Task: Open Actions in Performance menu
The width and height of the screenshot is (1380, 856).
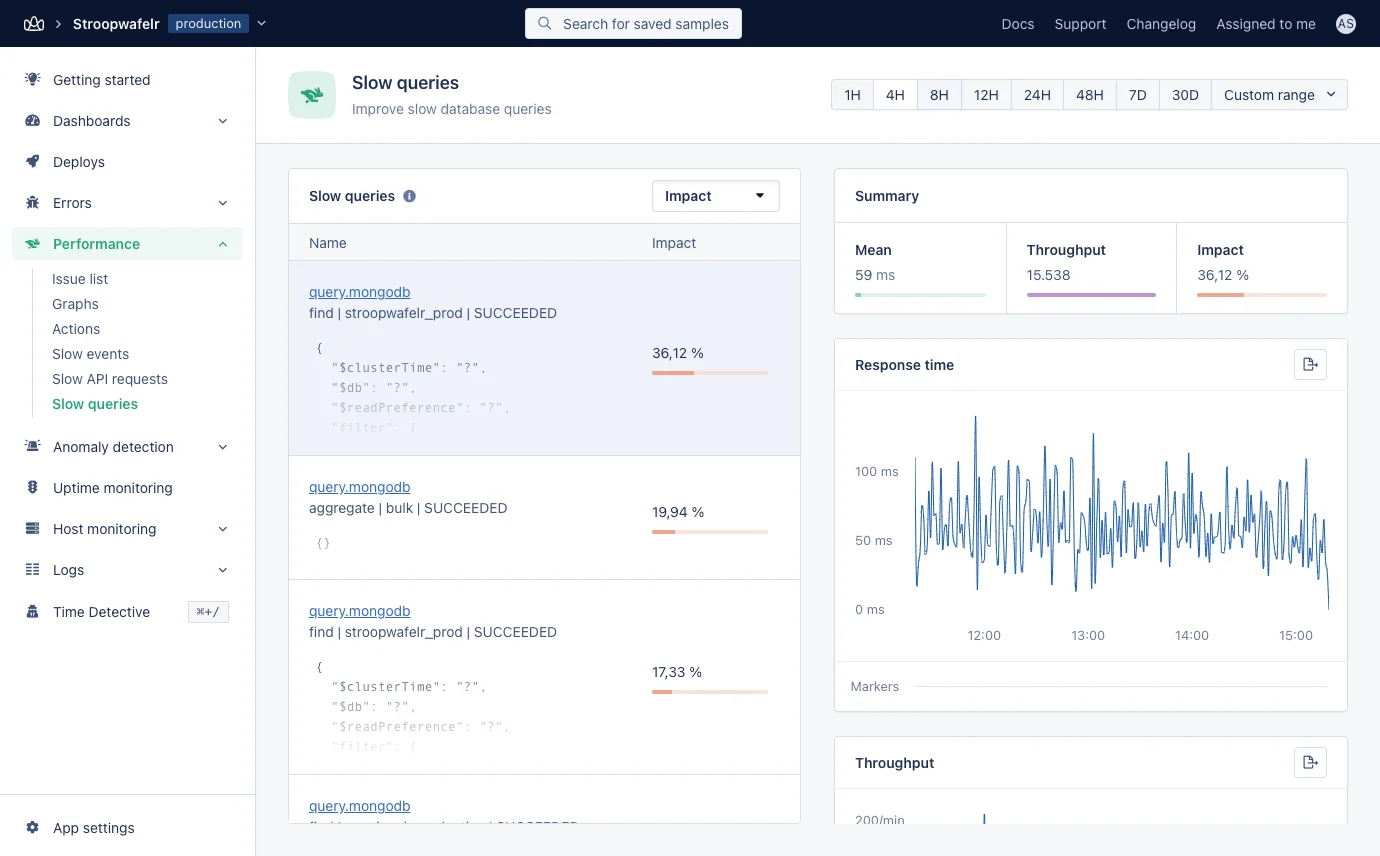Action: click(x=76, y=329)
